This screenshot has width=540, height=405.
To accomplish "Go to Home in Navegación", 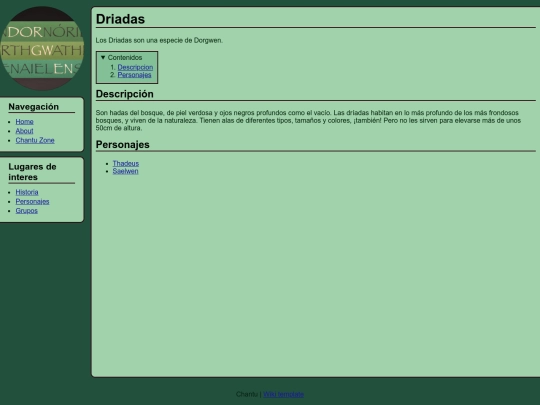I will click(24, 122).
